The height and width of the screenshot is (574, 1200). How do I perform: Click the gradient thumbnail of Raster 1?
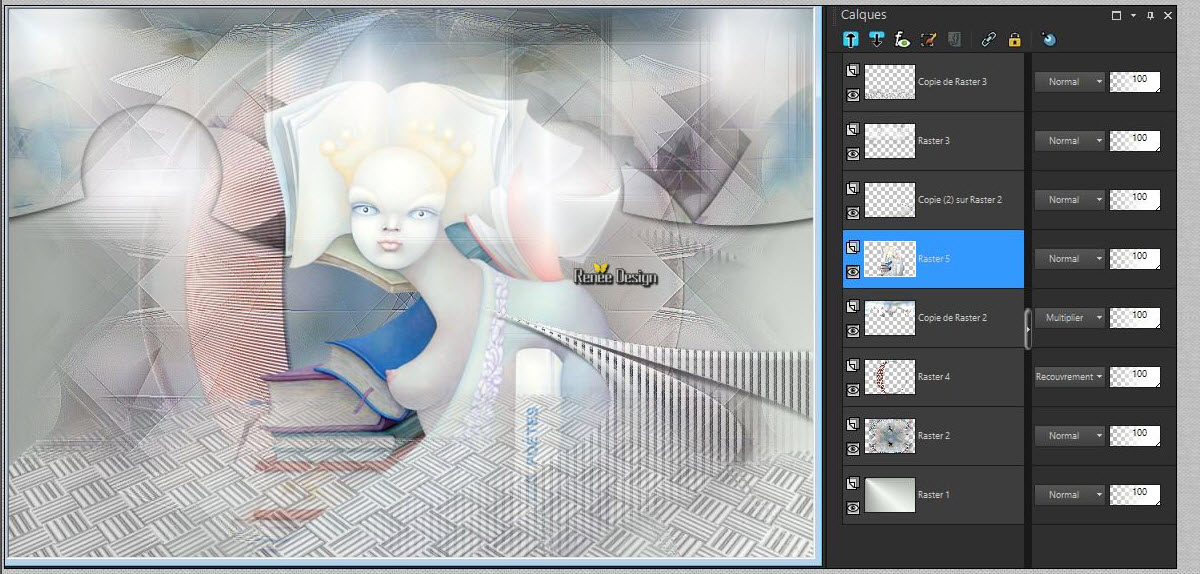(890, 495)
